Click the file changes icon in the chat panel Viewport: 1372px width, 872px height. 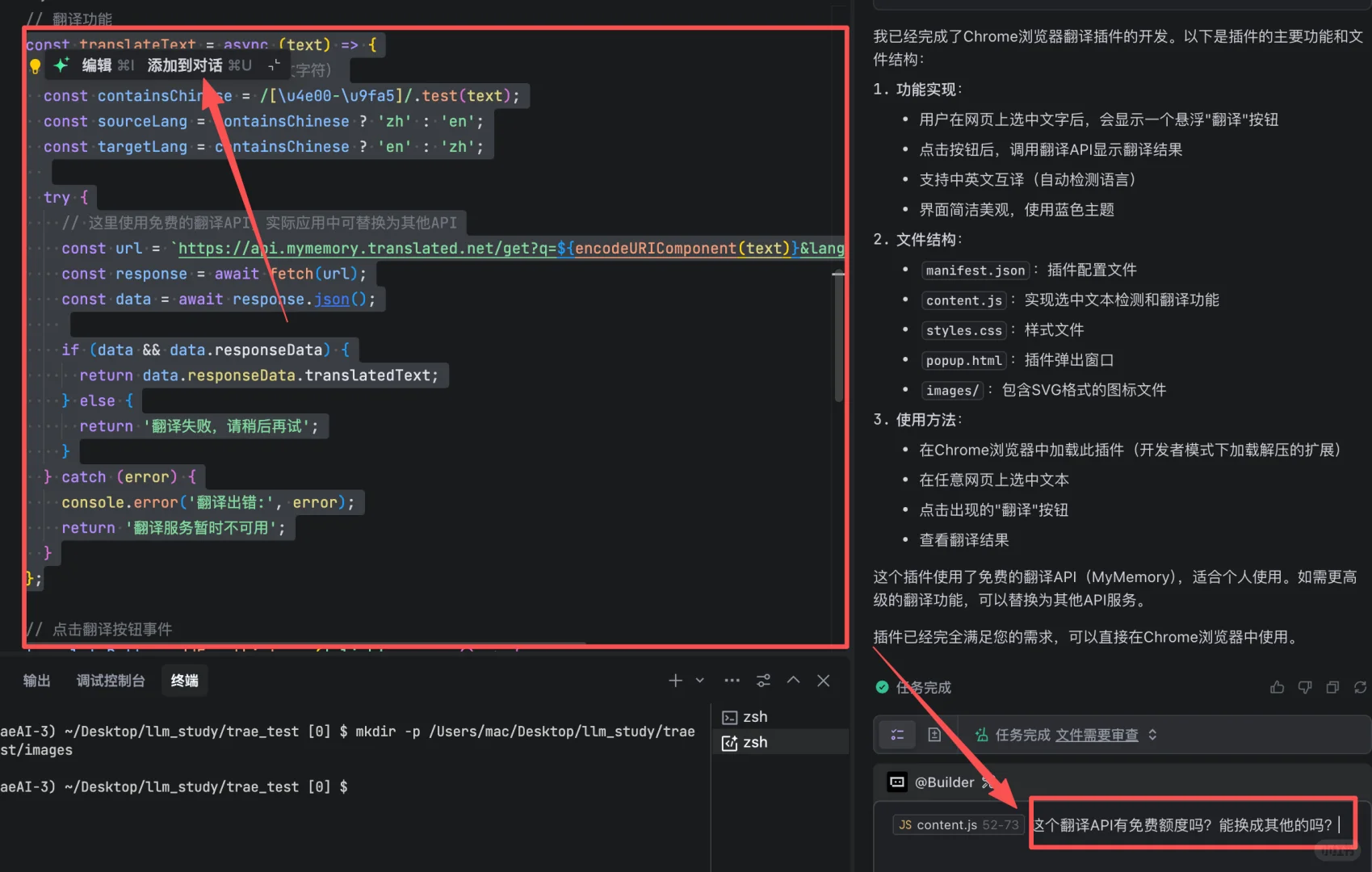[934, 735]
